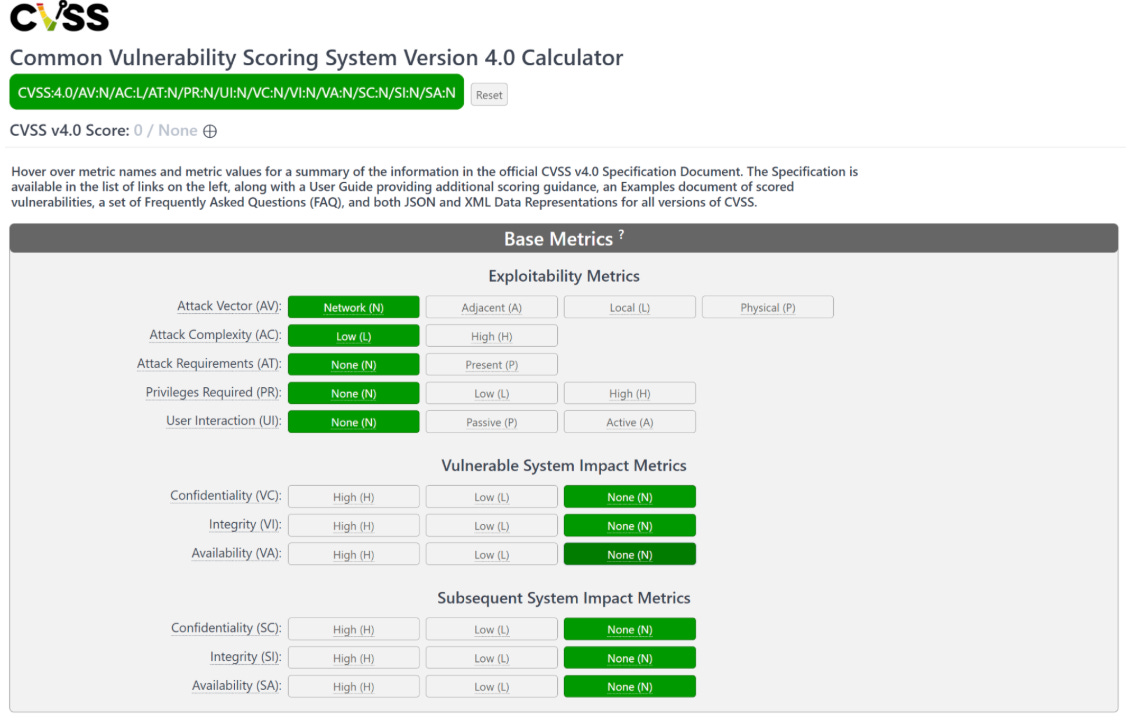Set Privileges Required to None (N)

354,393
